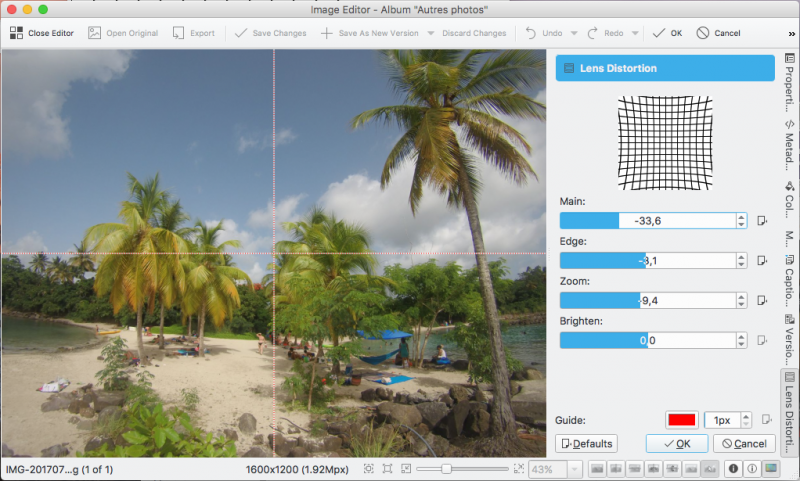This screenshot has width=800, height=481.
Task: Reset Zoom value to default icon
Action: [762, 300]
